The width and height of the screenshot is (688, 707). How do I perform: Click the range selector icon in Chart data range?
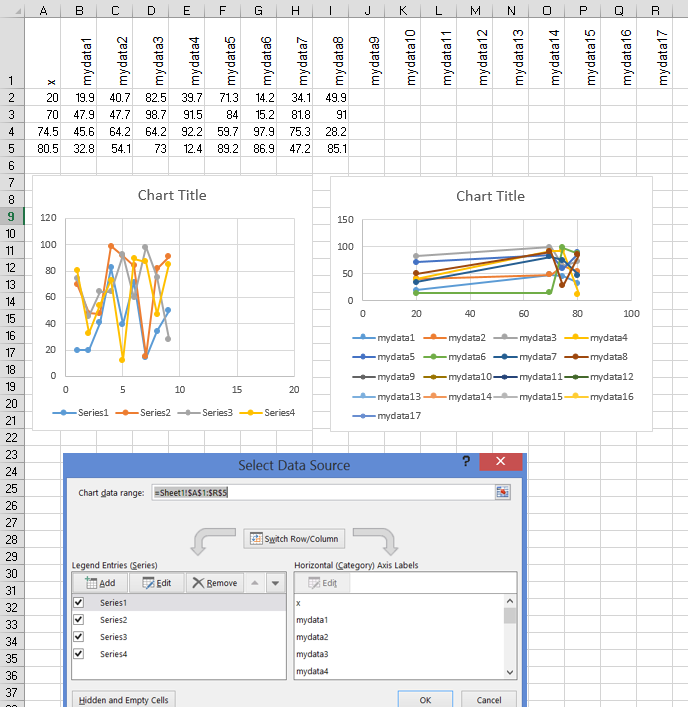[x=502, y=492]
